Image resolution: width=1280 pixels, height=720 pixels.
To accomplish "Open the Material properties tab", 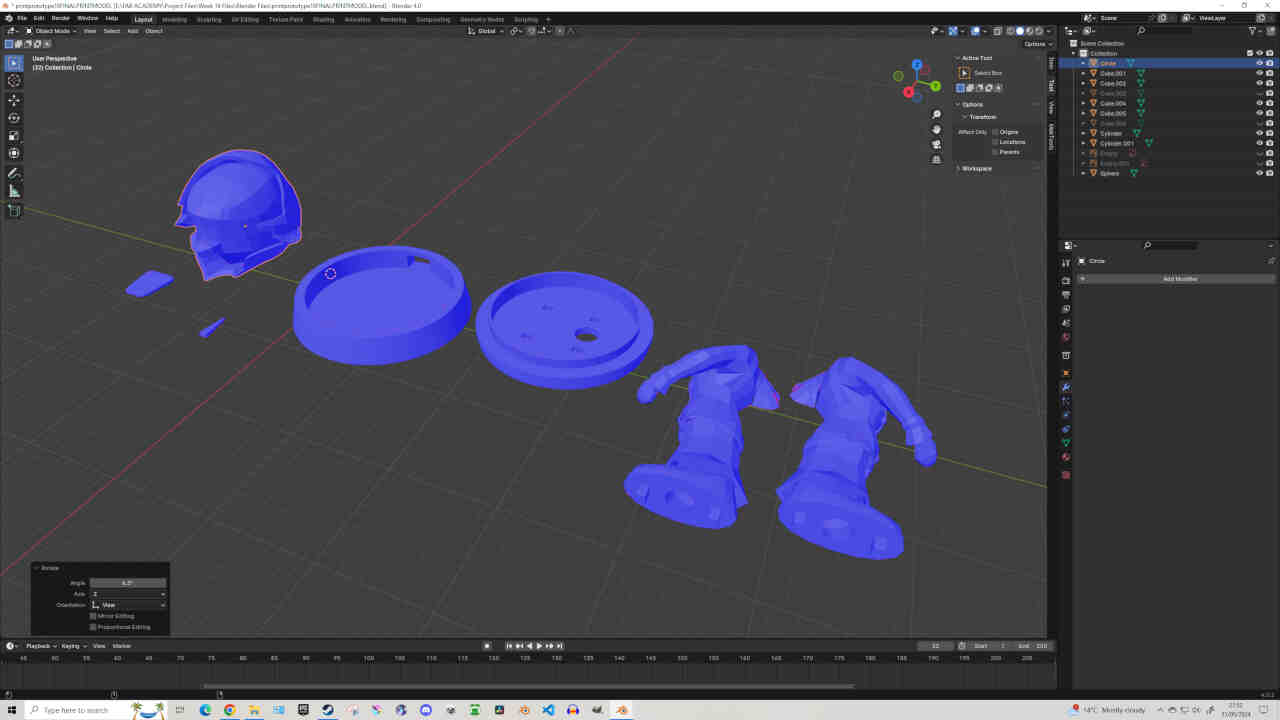I will coord(1066,457).
